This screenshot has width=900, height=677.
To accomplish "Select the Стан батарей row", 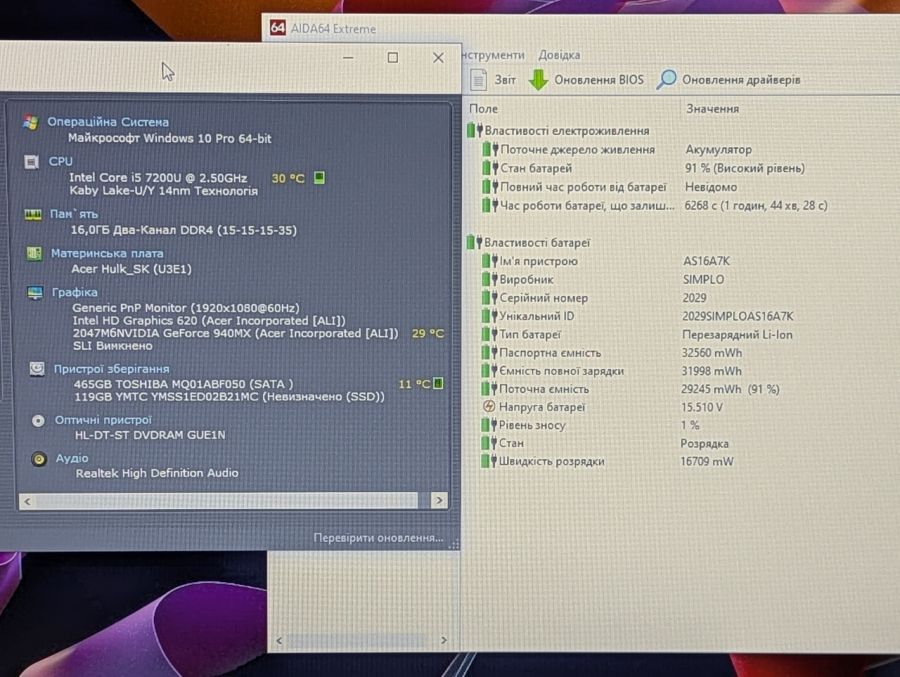I will pos(643,168).
